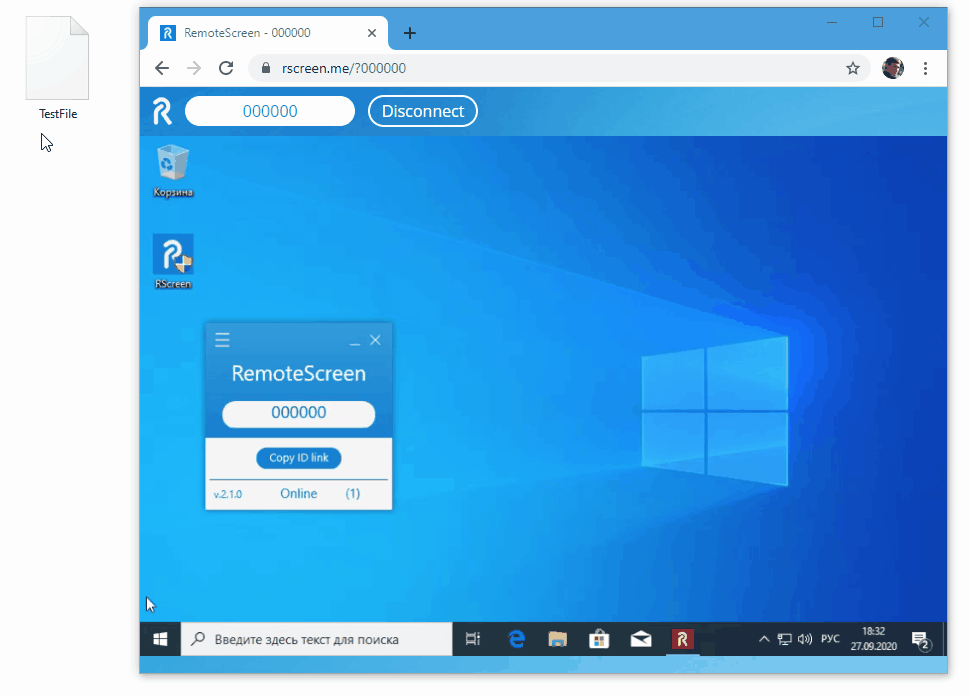This screenshot has height=696, width=969.
Task: Open File Explorer on the remote taskbar
Action: tap(557, 638)
